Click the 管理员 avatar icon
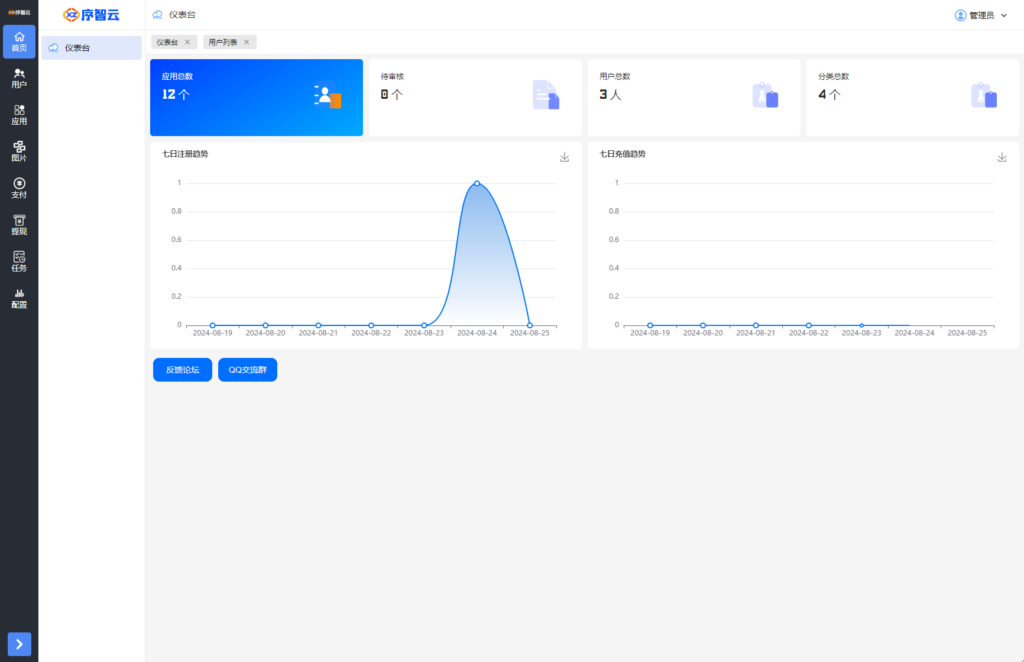The height and width of the screenshot is (662, 1024). tap(960, 15)
